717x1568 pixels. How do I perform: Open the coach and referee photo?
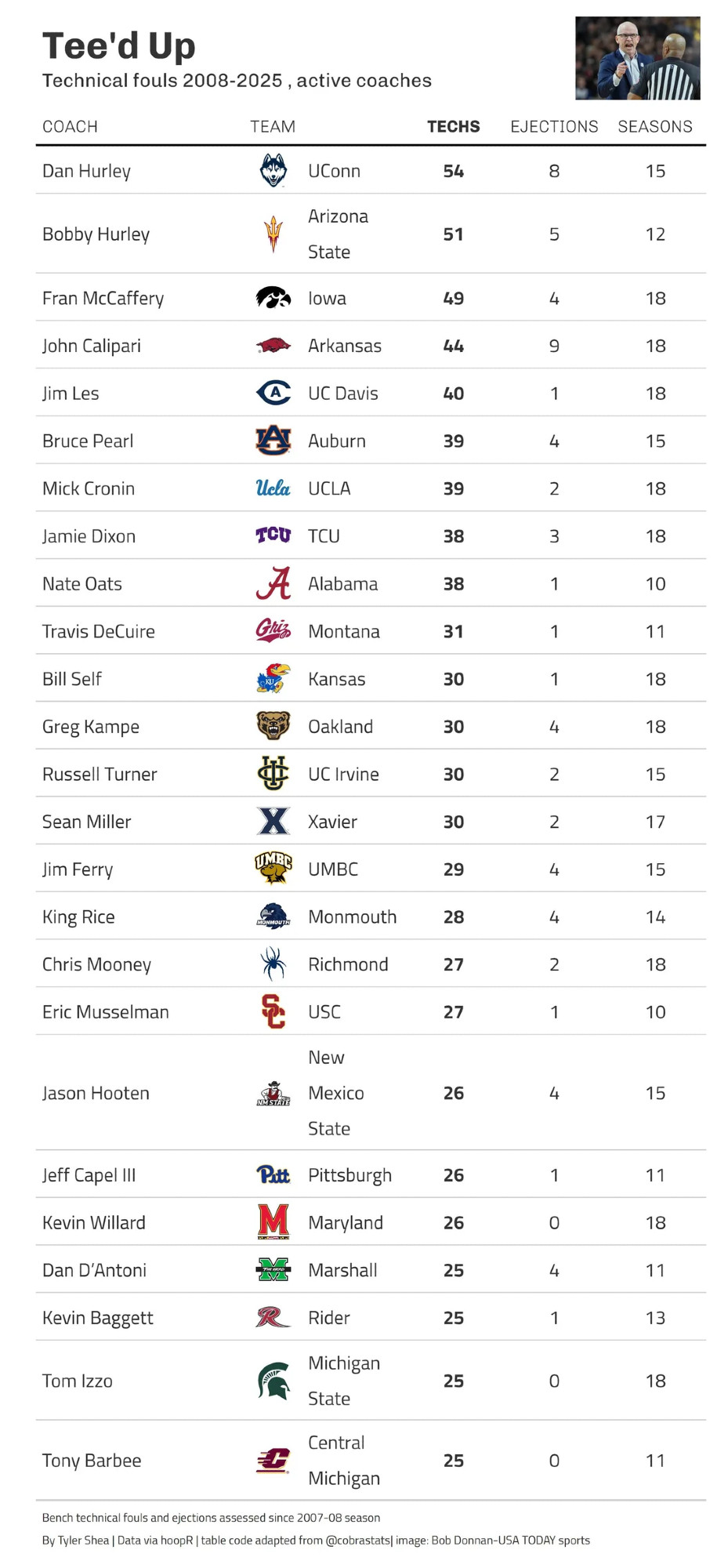pos(637,59)
